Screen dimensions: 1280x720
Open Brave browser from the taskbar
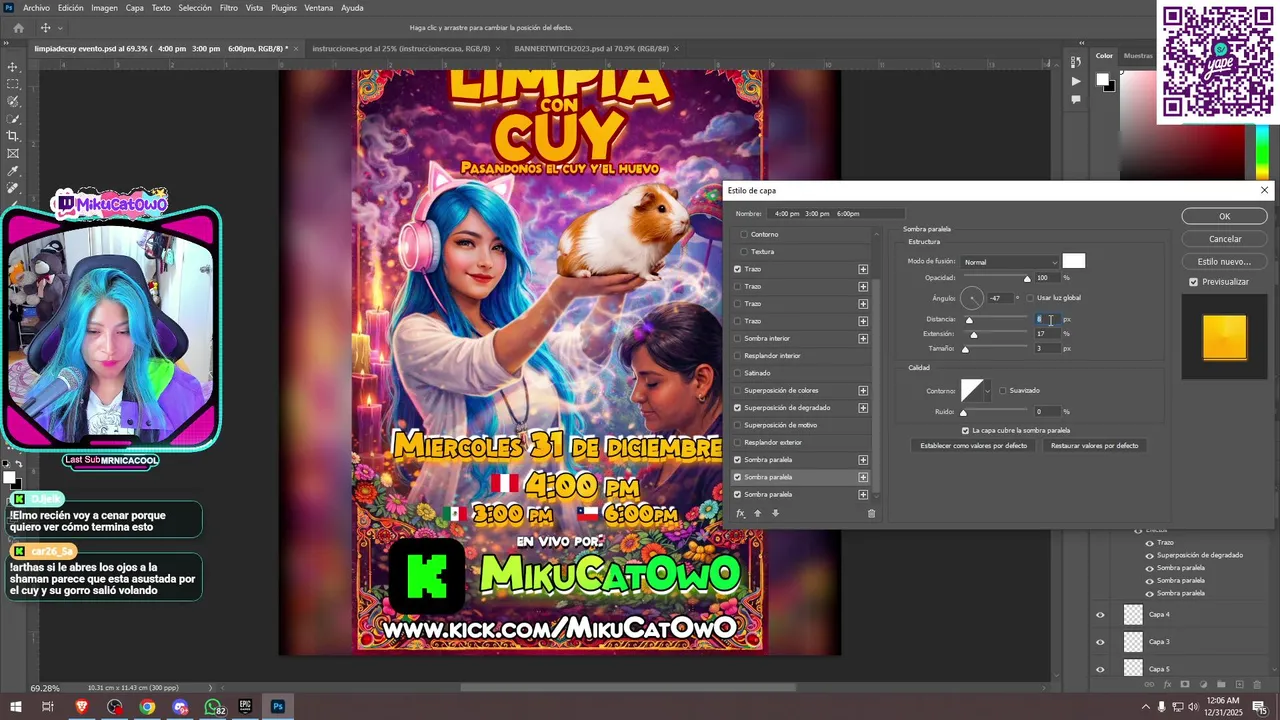click(x=82, y=706)
